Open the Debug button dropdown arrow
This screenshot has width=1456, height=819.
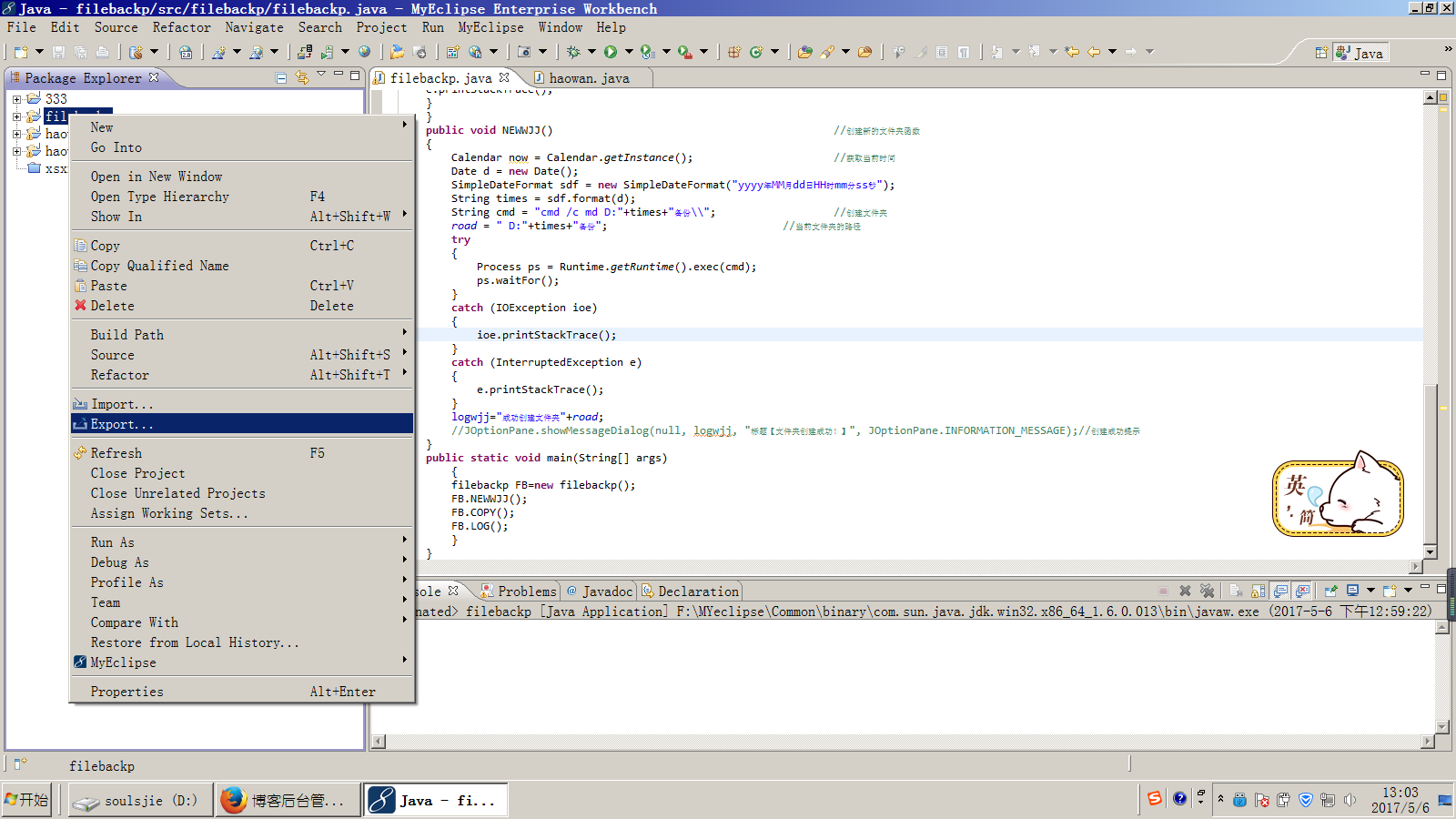[591, 52]
